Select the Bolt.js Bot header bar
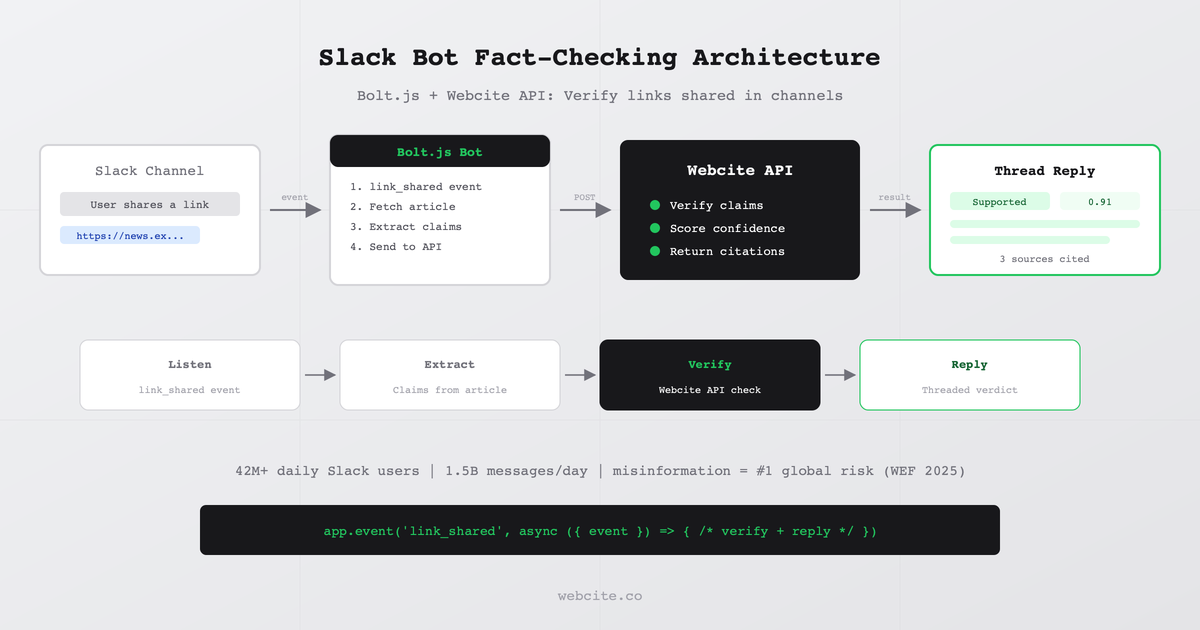1200x630 pixels. point(440,151)
